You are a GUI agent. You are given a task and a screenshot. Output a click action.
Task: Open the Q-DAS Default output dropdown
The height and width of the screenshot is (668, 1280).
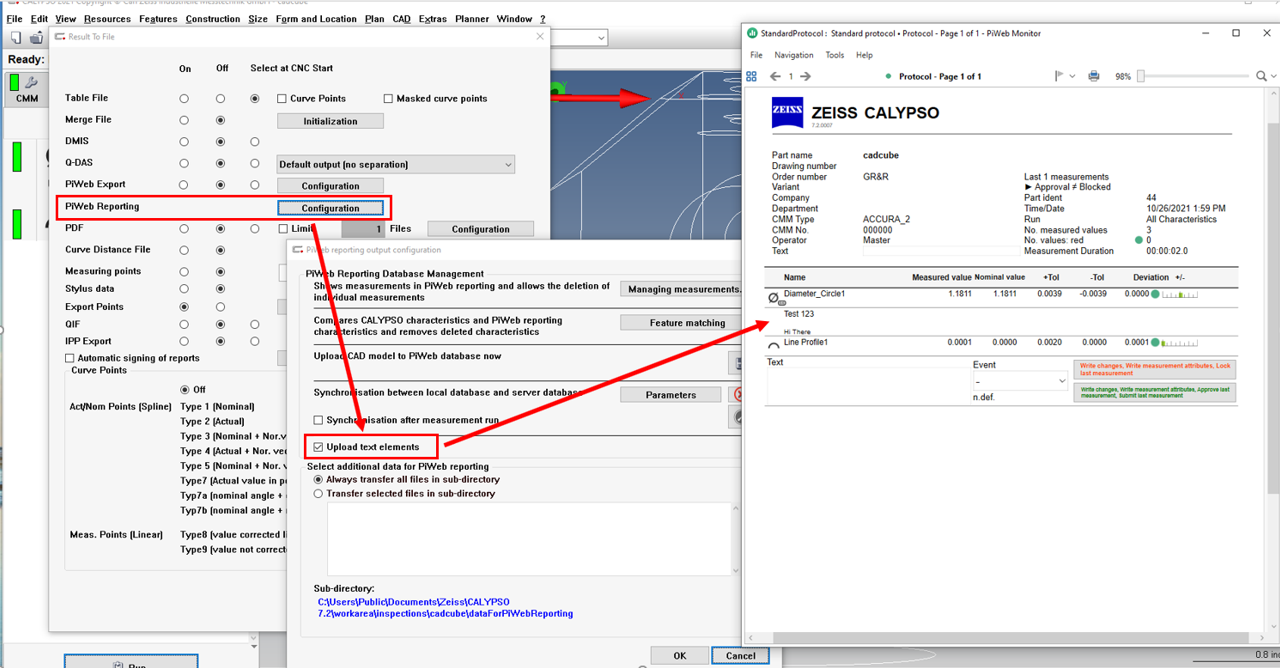click(x=396, y=164)
